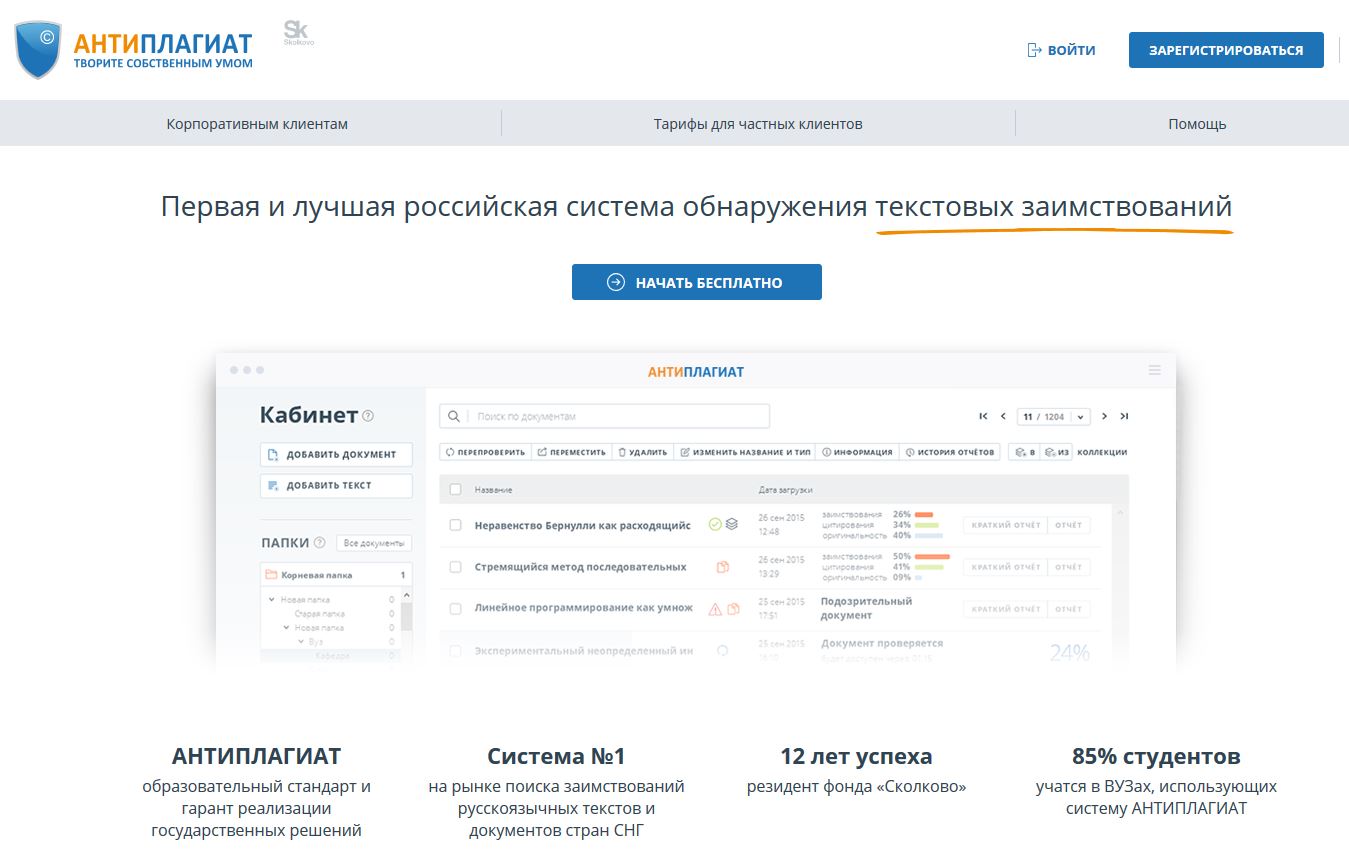Click the 26% заимствования bar in first row

tap(923, 514)
